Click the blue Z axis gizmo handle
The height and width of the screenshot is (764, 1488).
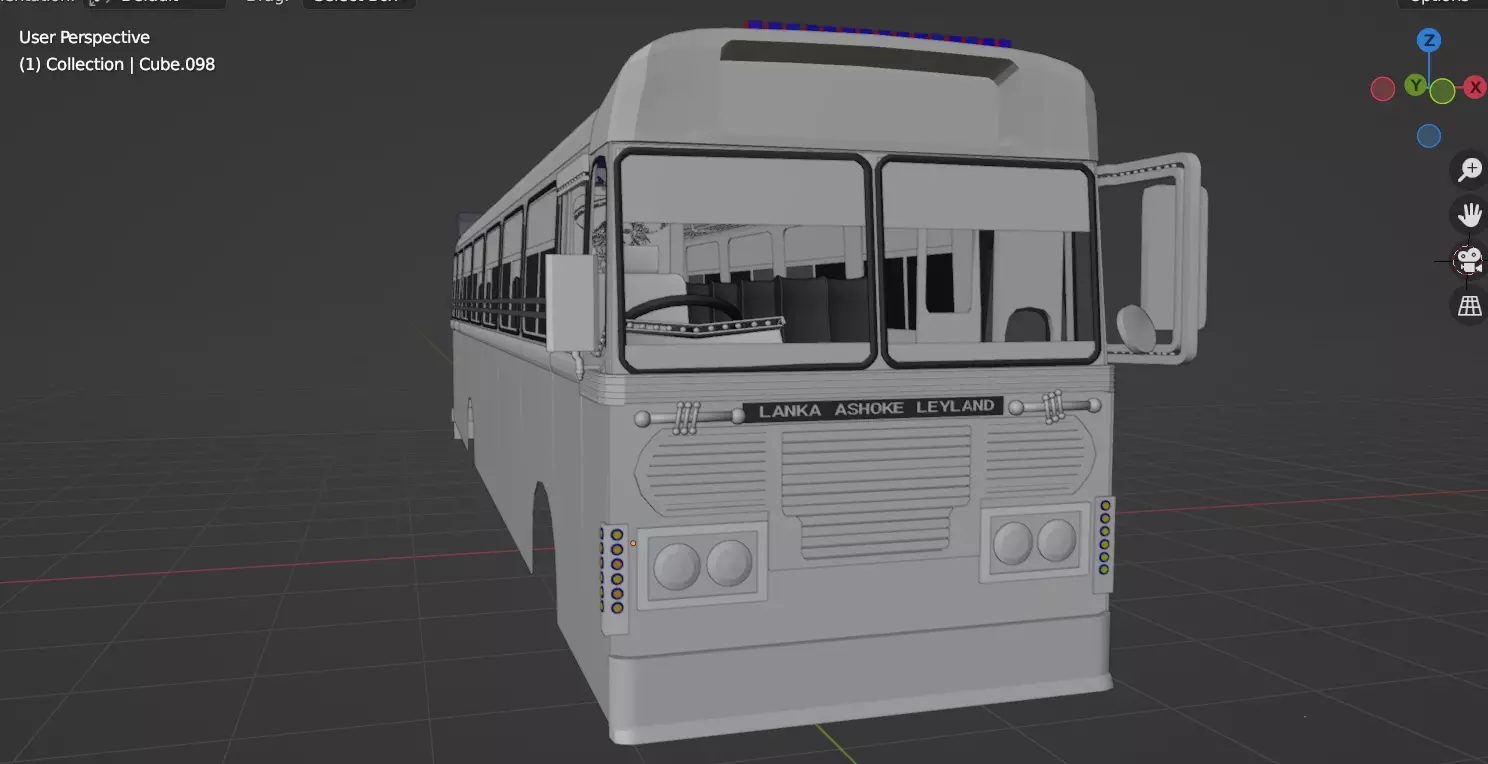click(1429, 40)
